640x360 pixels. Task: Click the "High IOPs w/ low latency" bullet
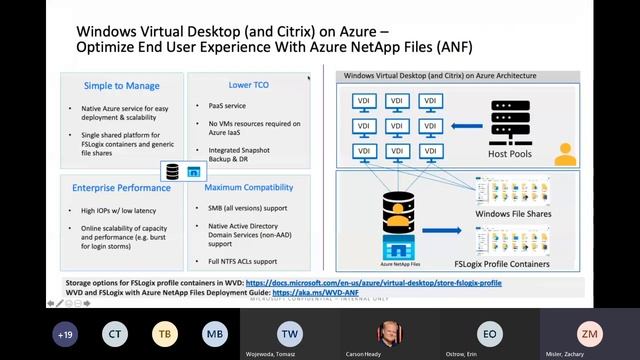point(118,211)
